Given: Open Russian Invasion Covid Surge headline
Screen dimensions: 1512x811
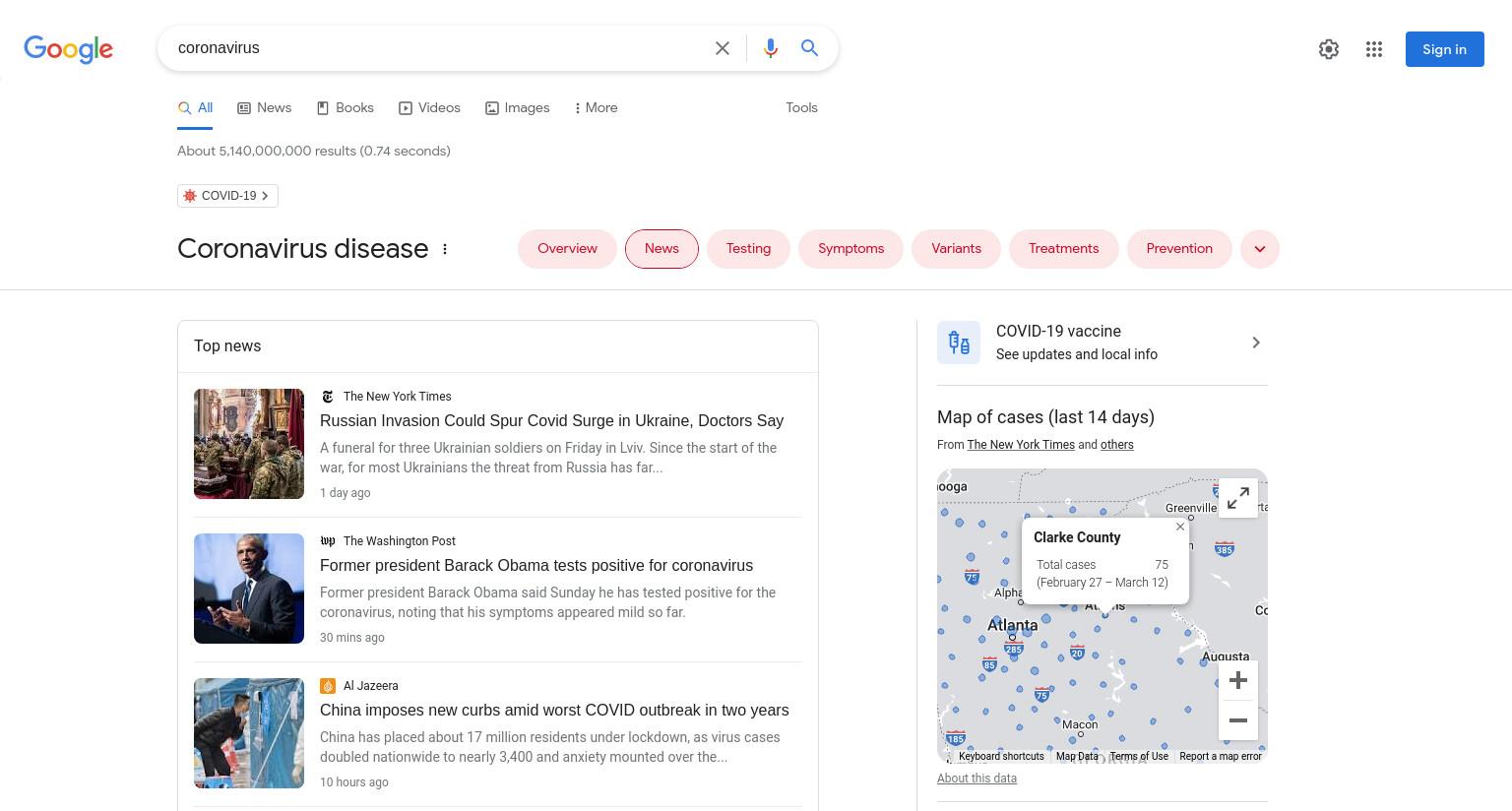Looking at the screenshot, I should (551, 421).
